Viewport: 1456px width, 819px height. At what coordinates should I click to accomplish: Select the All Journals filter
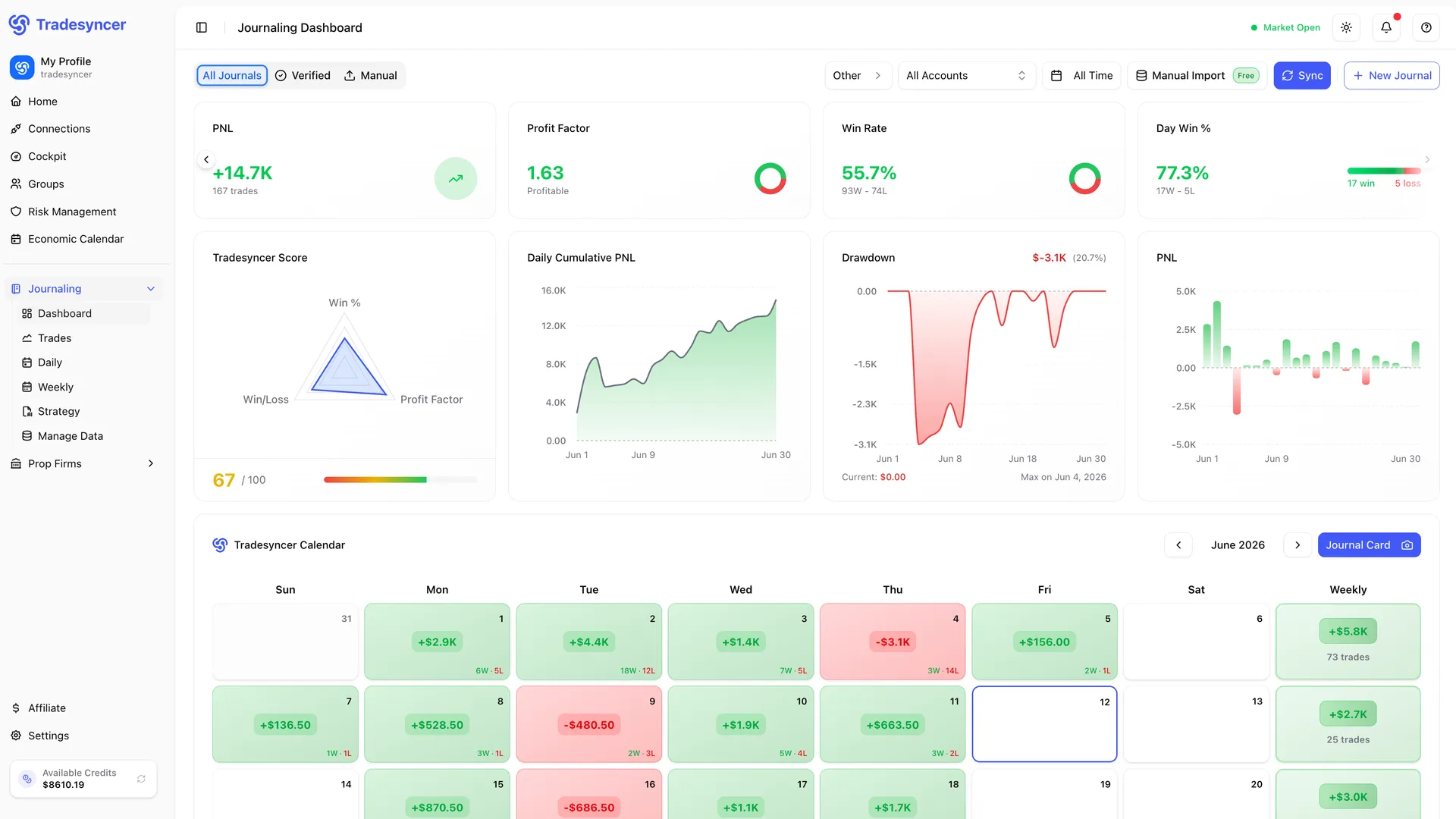pos(232,75)
